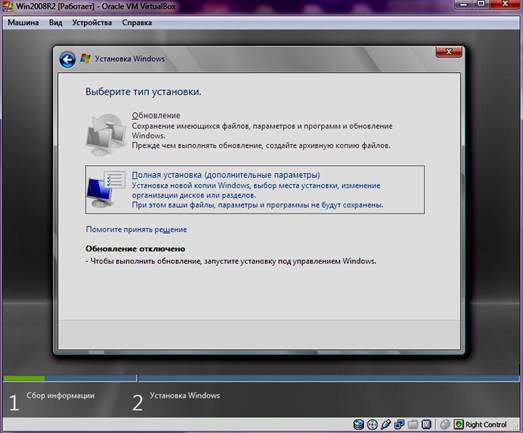
Task: Click the Помогите принять решение link
Action: tap(136, 230)
